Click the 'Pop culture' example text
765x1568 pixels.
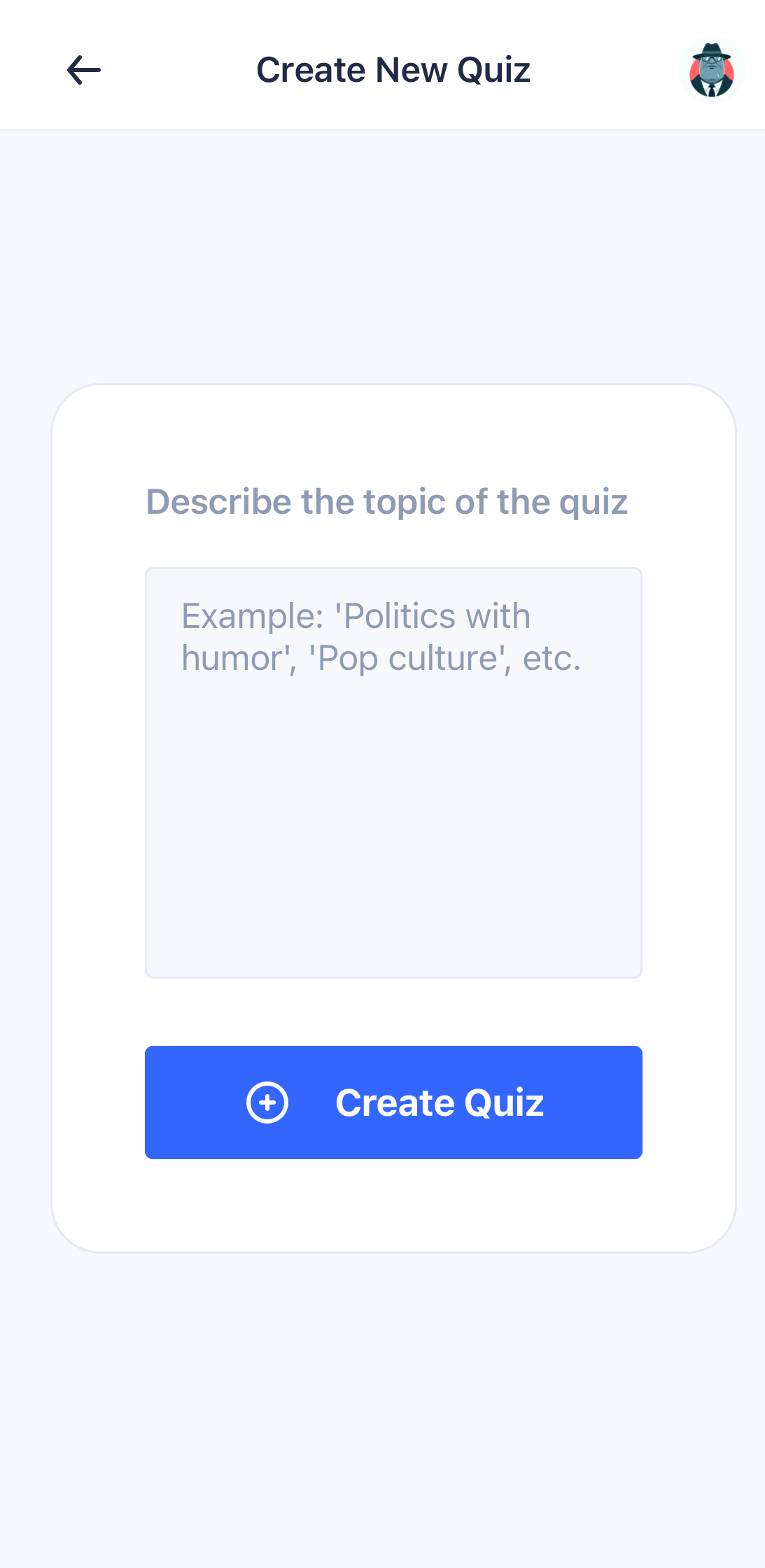point(407,659)
